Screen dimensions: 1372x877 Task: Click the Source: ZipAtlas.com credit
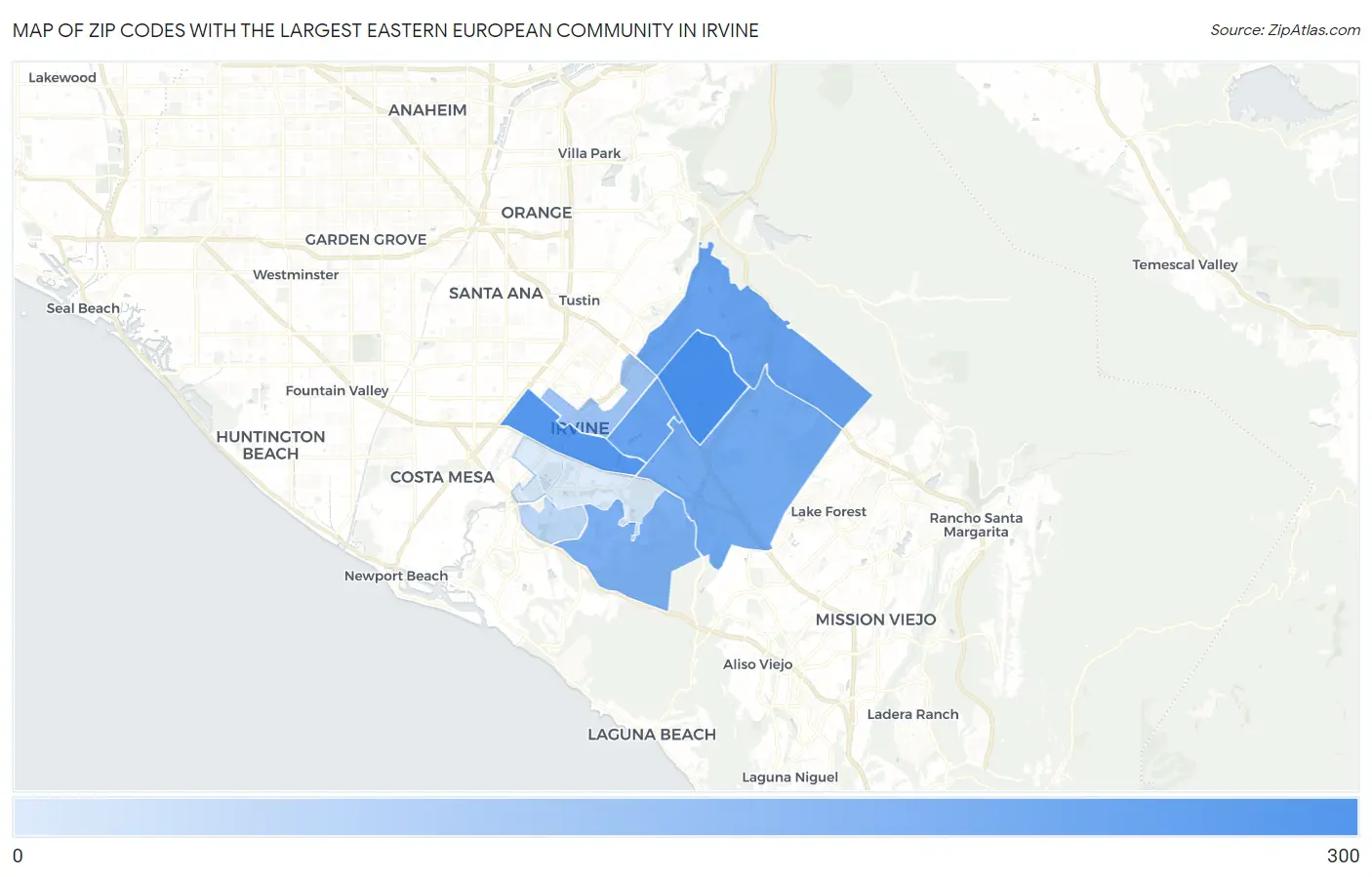tap(1285, 30)
